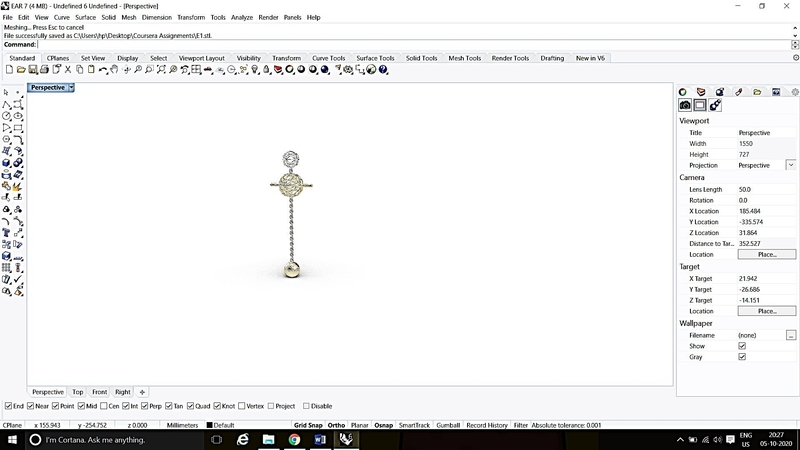Uncheck the wallpaper Show checkbox

[742, 346]
